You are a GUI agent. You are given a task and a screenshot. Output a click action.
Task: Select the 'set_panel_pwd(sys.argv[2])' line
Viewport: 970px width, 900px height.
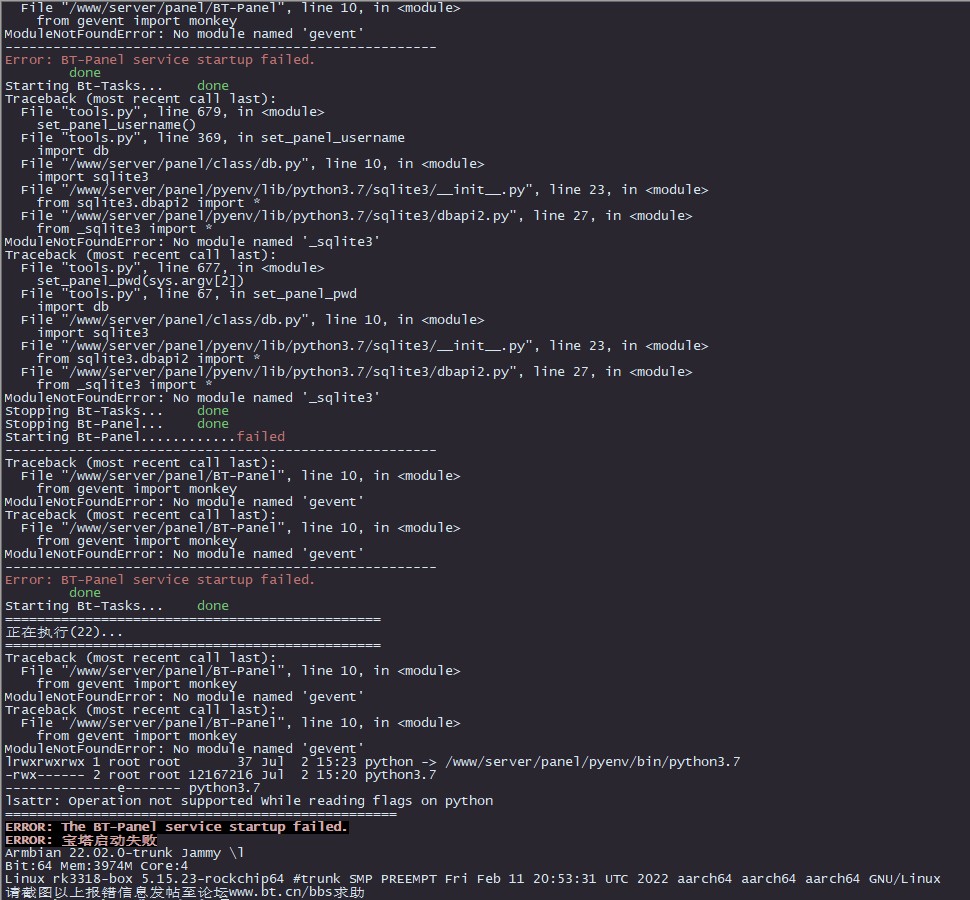pyautogui.click(x=140, y=281)
